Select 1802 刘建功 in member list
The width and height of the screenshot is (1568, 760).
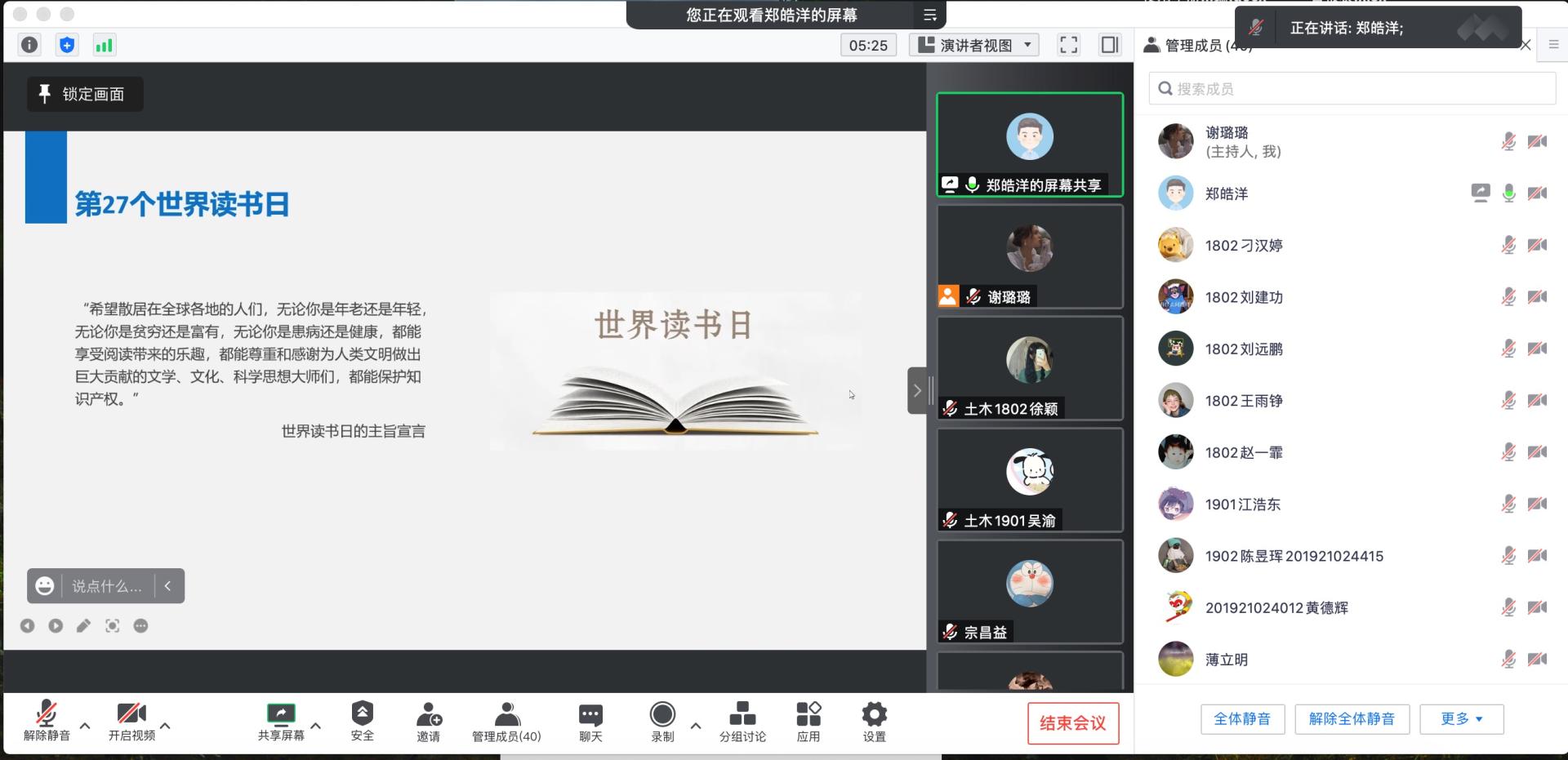[x=1244, y=297]
